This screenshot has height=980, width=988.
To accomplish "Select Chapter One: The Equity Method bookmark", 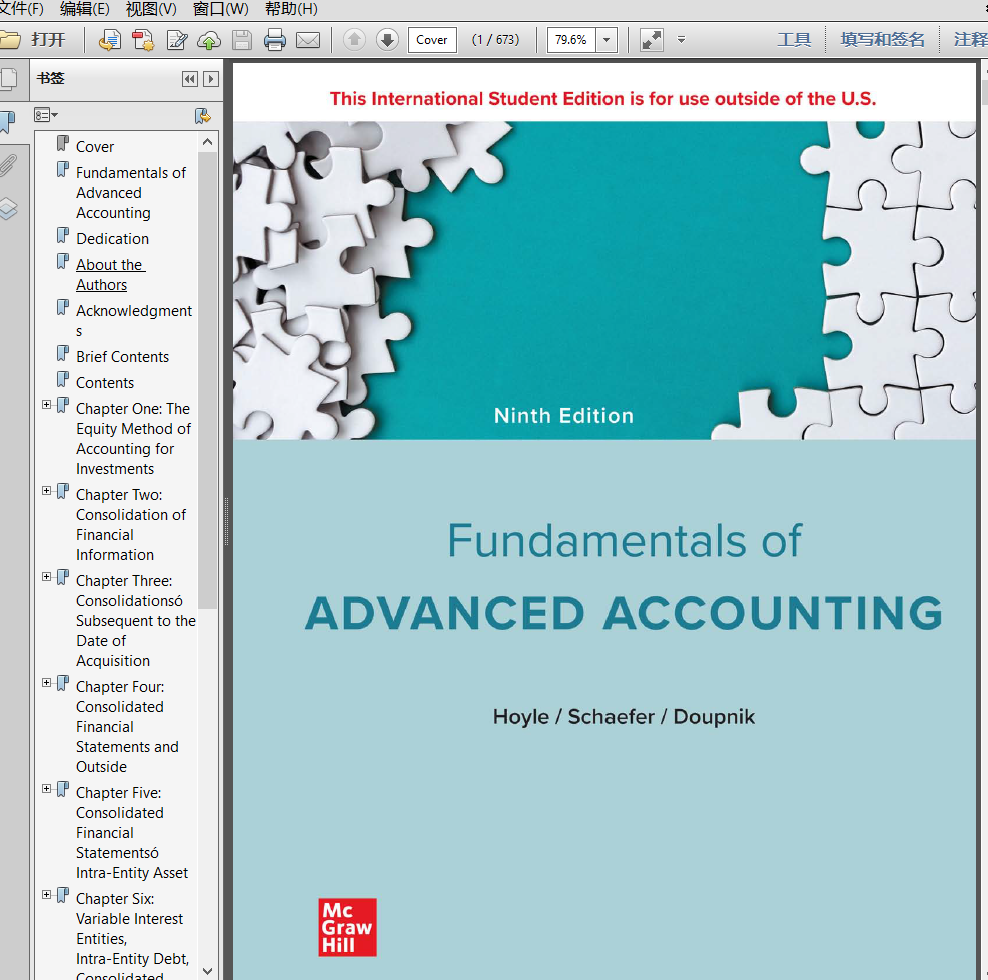I will [x=133, y=439].
